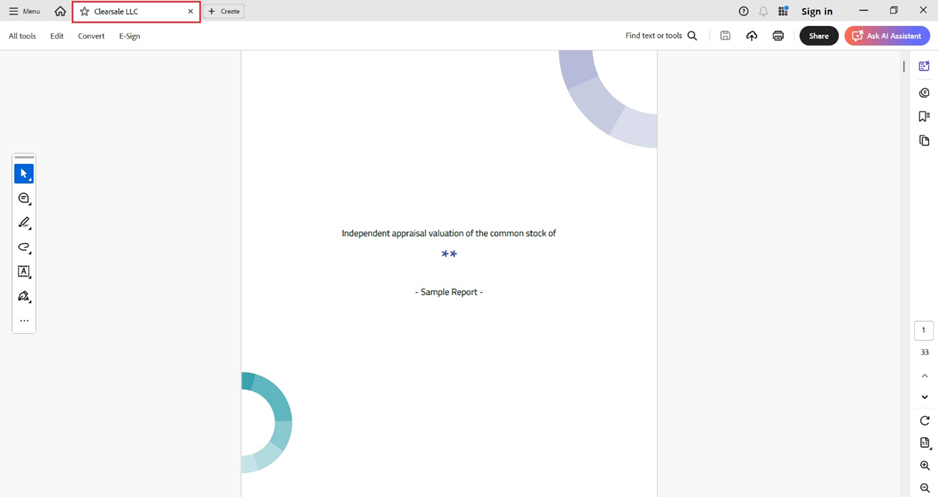The height and width of the screenshot is (497, 938).
Task: Activate the Add text box tool
Action: coord(24,272)
